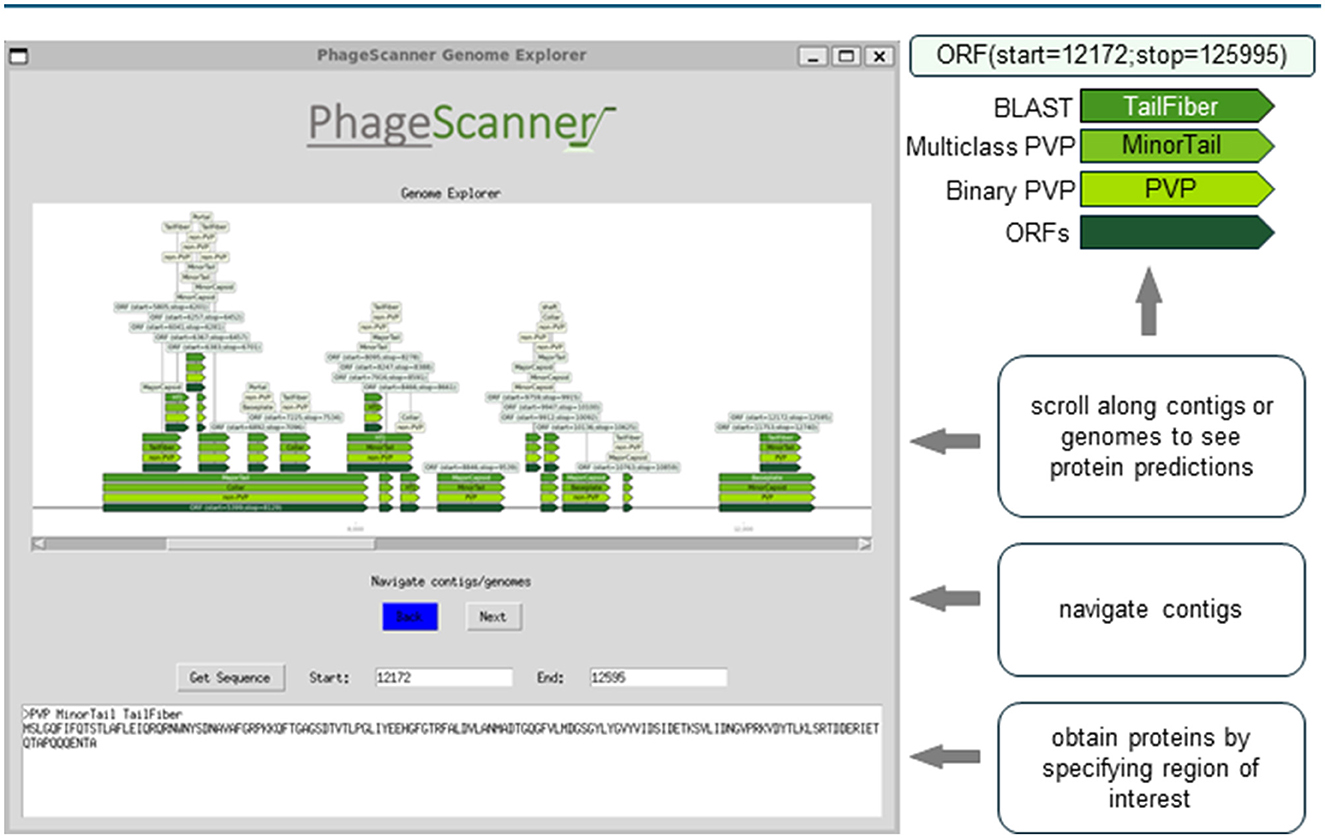Open the window menu icon in title bar
The height and width of the screenshot is (838, 1325).
click(x=18, y=56)
